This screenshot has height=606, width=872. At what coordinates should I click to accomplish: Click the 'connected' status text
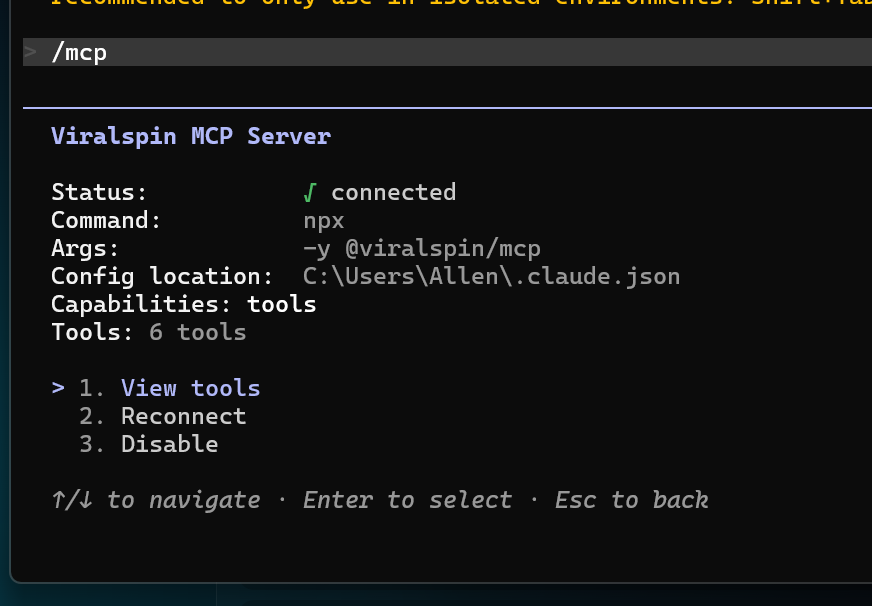click(x=394, y=192)
